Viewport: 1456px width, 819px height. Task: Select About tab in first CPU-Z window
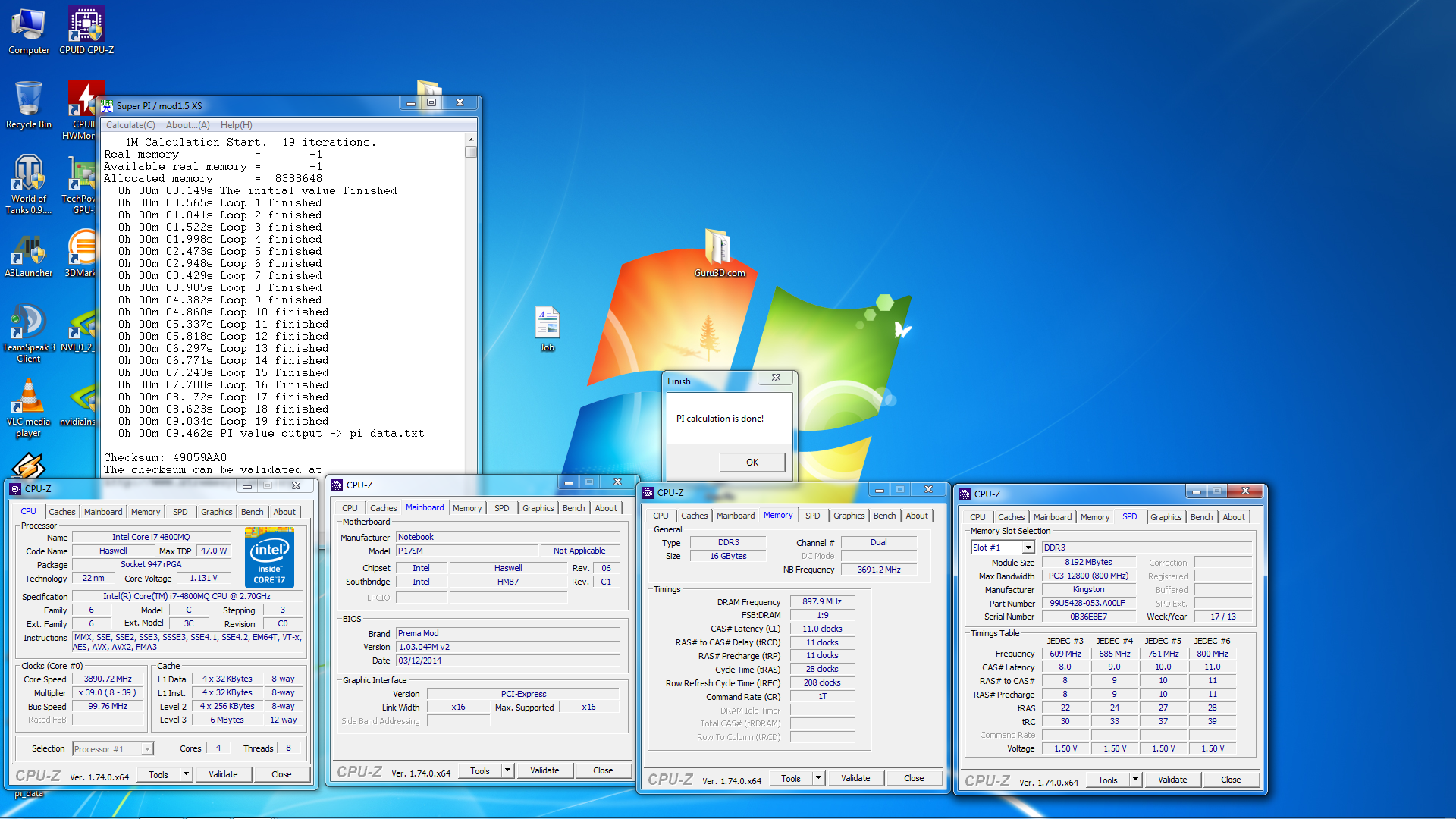pos(284,512)
